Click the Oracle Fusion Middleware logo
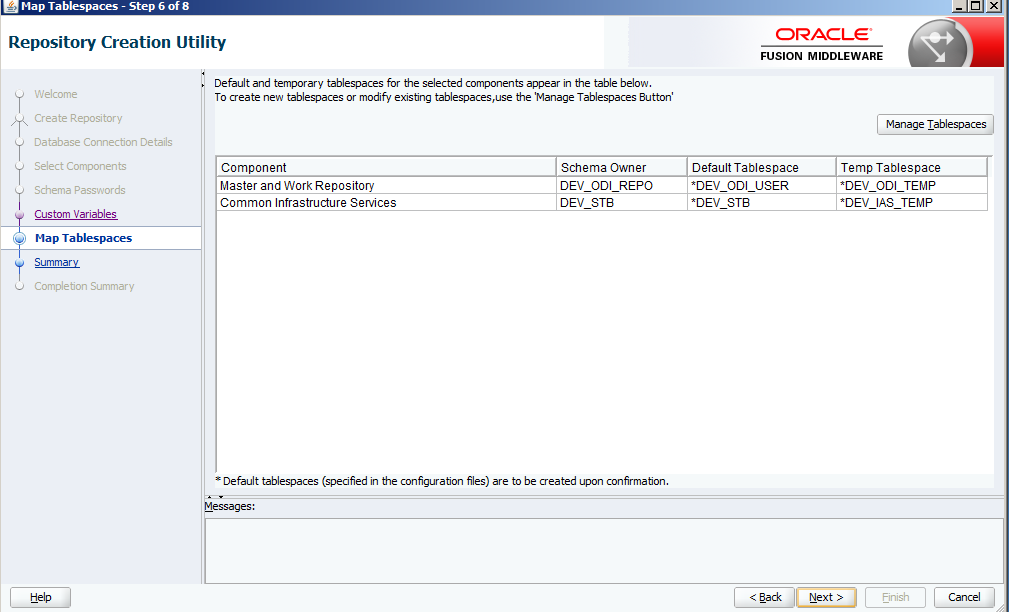Viewport: 1009px width, 612px height. pos(821,44)
